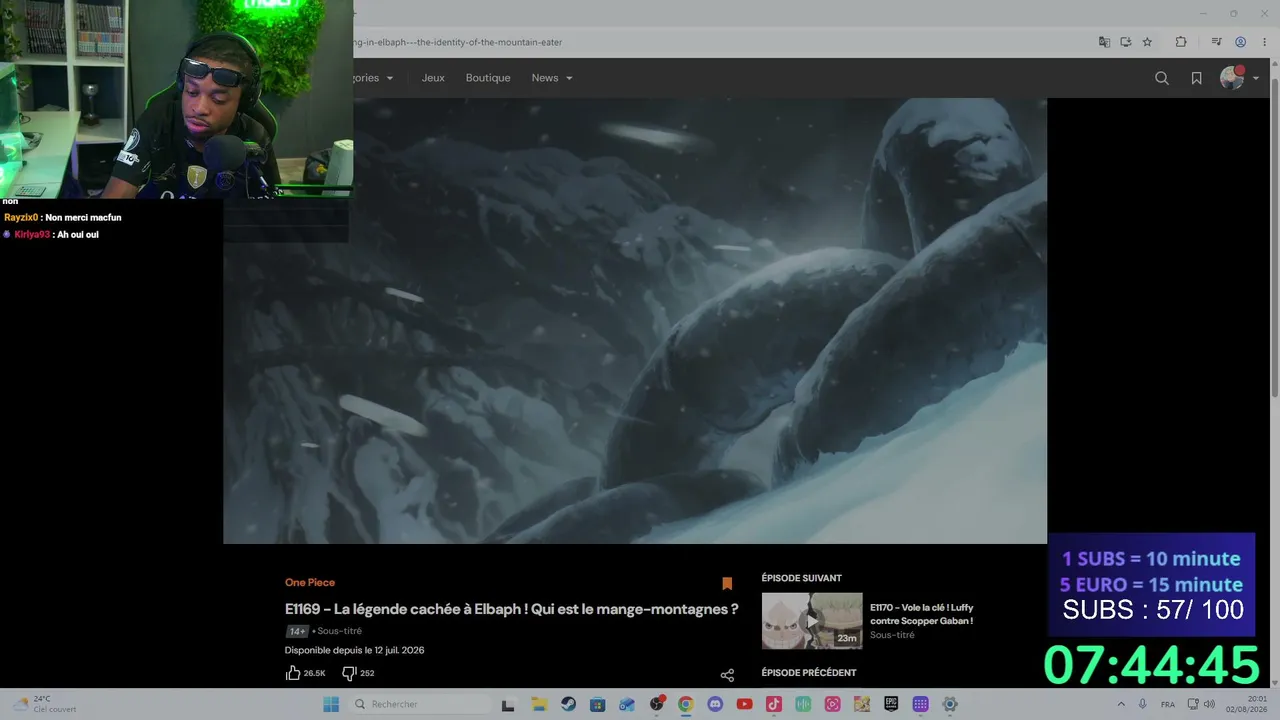Click the Google Translate icon in the address bar
This screenshot has width=1280, height=720.
click(1104, 42)
